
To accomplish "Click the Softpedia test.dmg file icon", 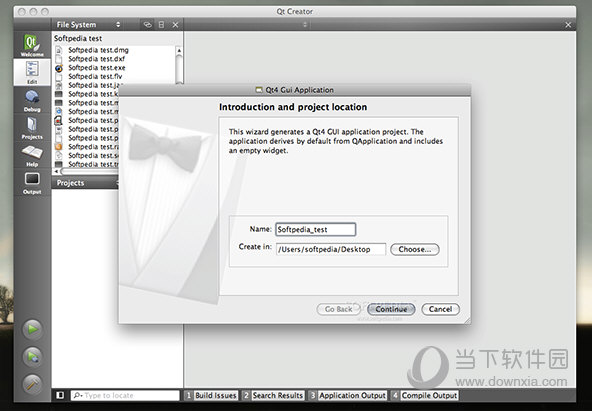I will (x=59, y=50).
